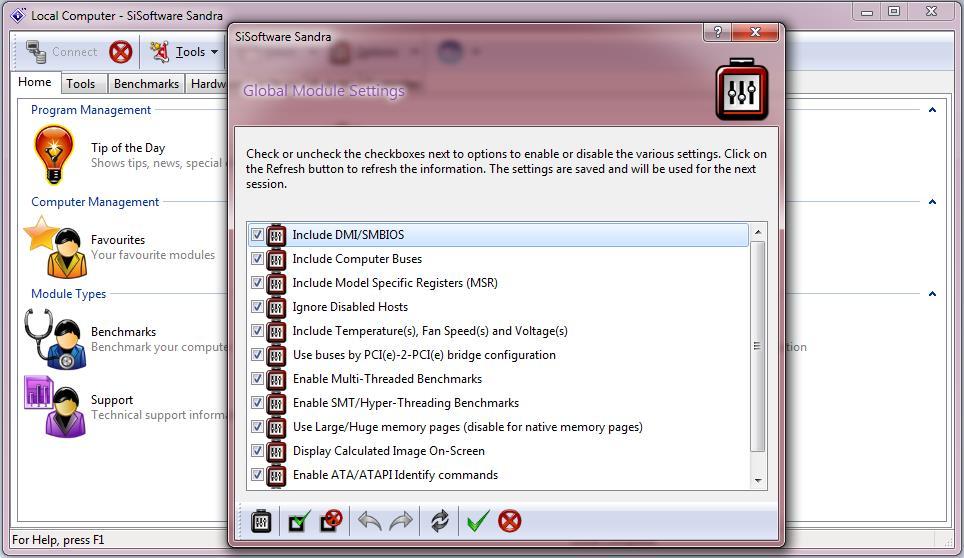Disable SMT/Hyper-Threading Benchmarks checkbox
This screenshot has height=558, width=964.
click(257, 403)
